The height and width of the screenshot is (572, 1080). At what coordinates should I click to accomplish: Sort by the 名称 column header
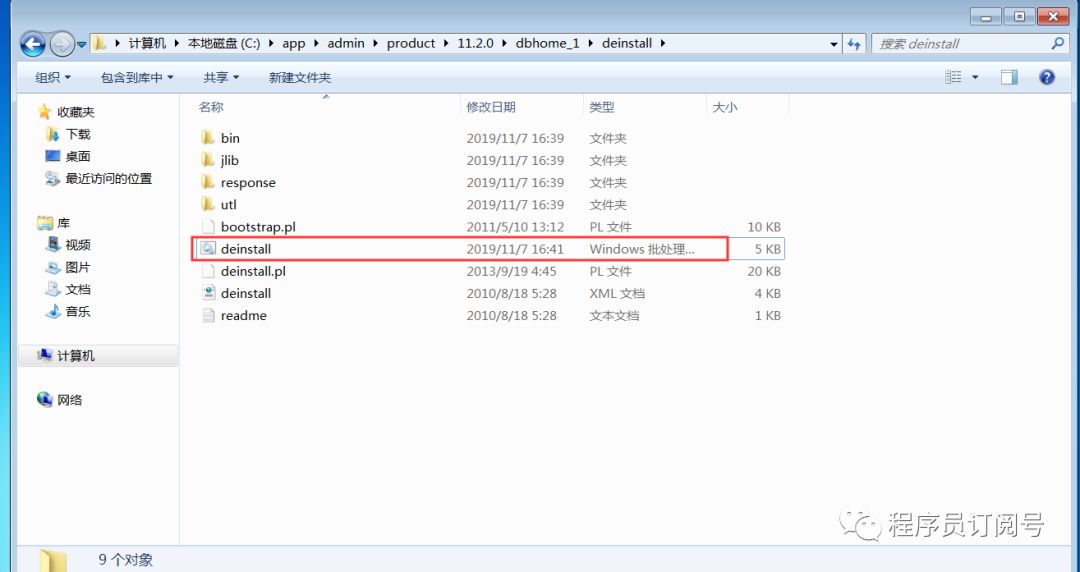coord(211,107)
